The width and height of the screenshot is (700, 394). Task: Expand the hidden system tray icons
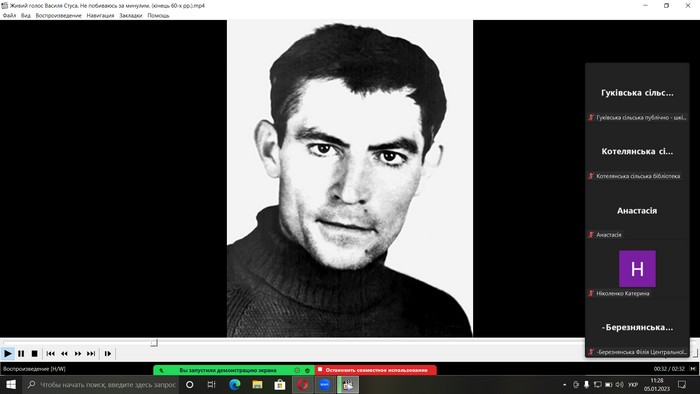point(565,384)
